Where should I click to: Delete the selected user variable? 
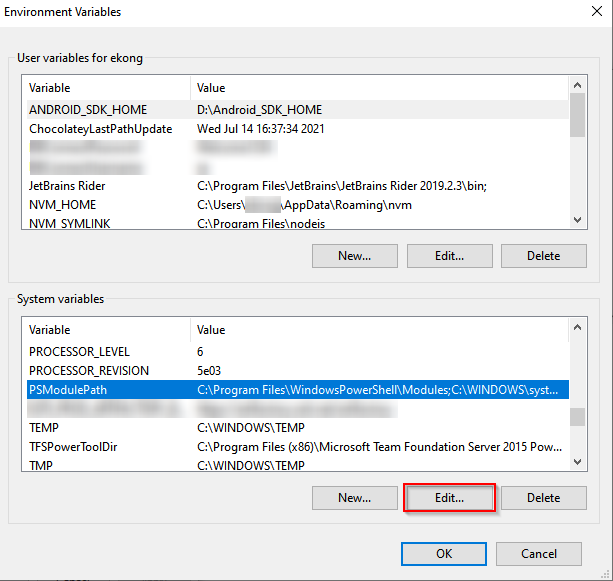tap(543, 255)
